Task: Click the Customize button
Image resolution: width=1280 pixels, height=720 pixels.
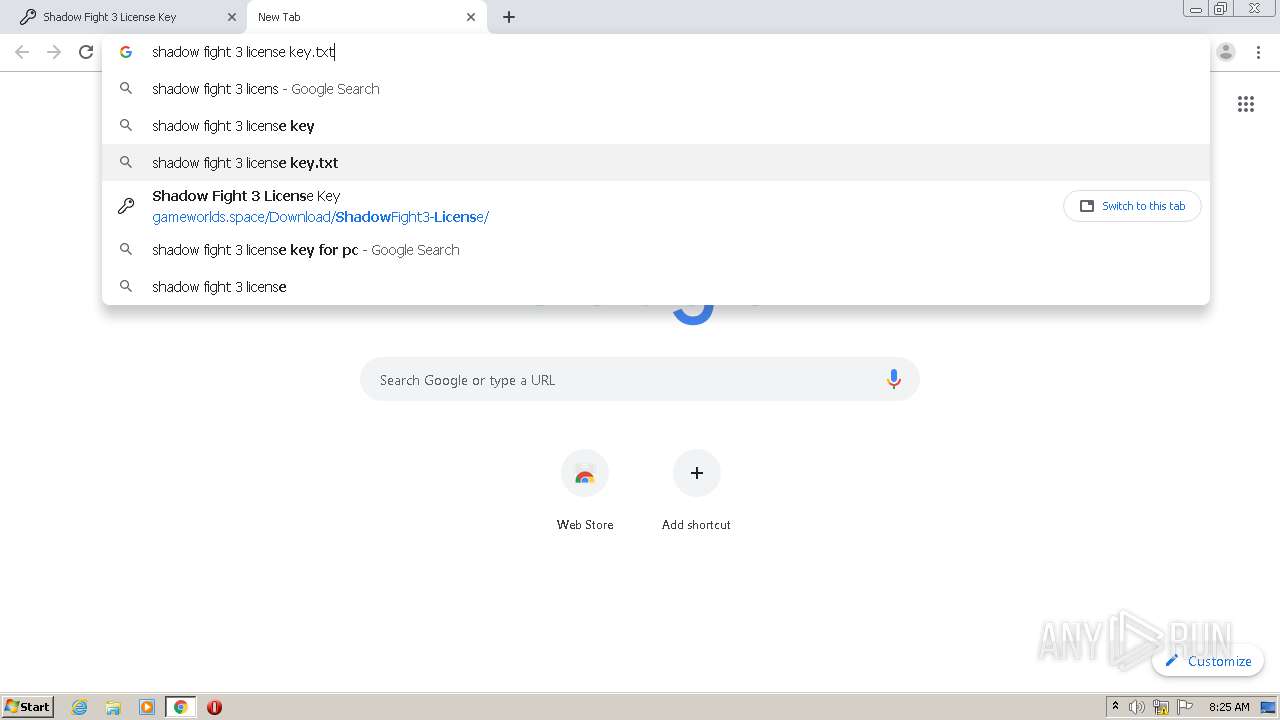Action: pyautogui.click(x=1208, y=661)
